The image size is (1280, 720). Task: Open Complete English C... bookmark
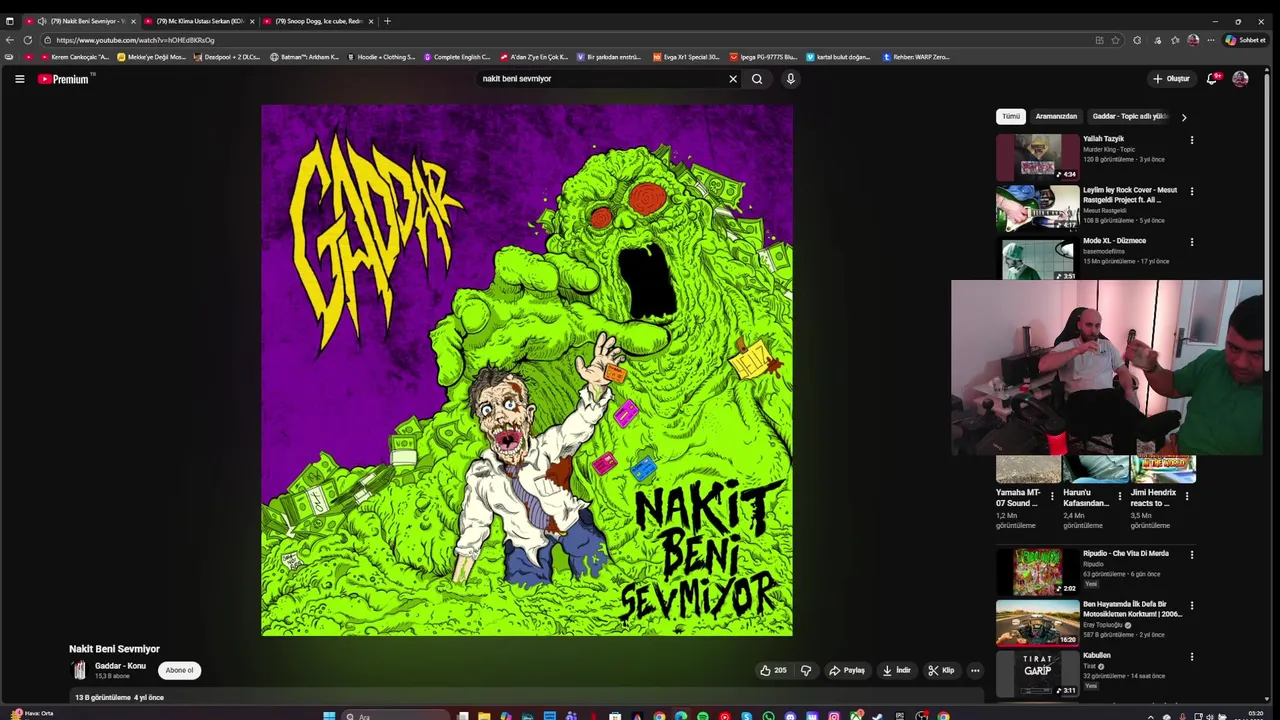coord(458,57)
